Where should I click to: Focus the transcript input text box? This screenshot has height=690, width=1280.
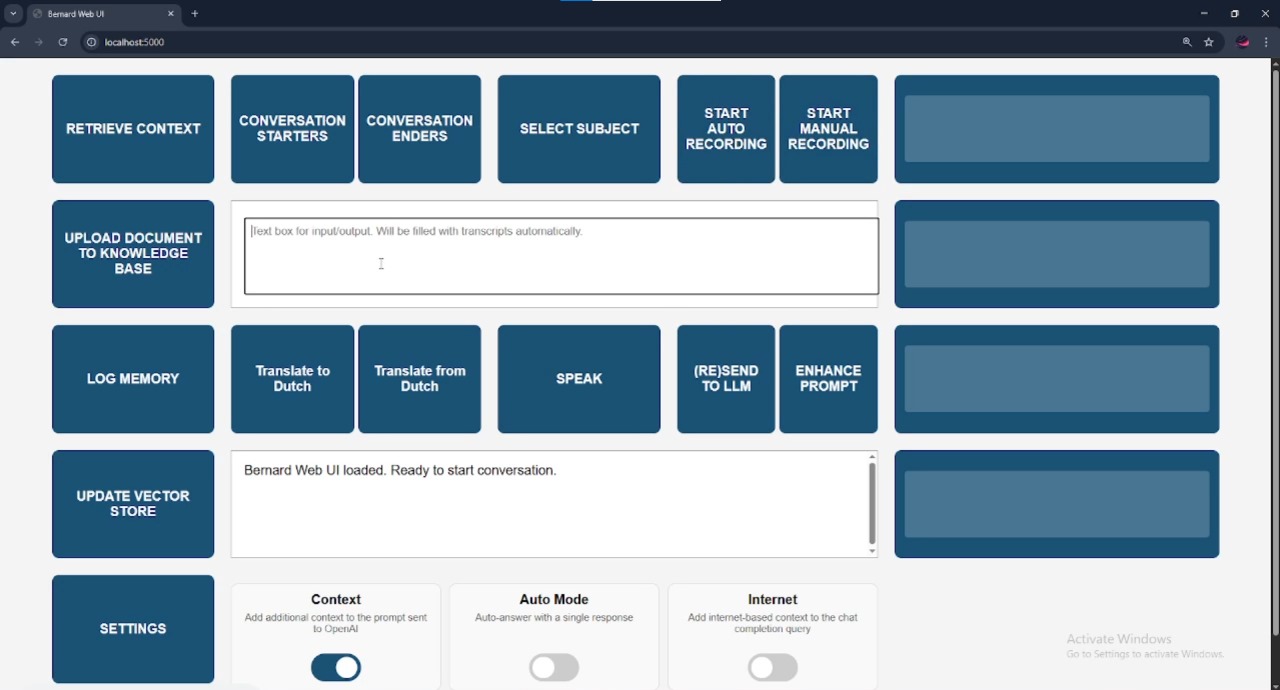click(561, 256)
